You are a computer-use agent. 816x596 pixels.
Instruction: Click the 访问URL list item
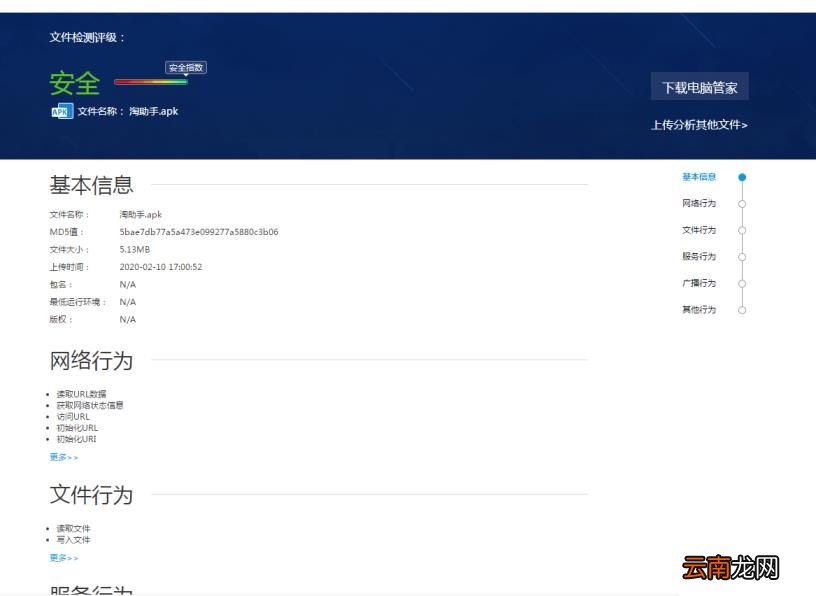tap(73, 417)
